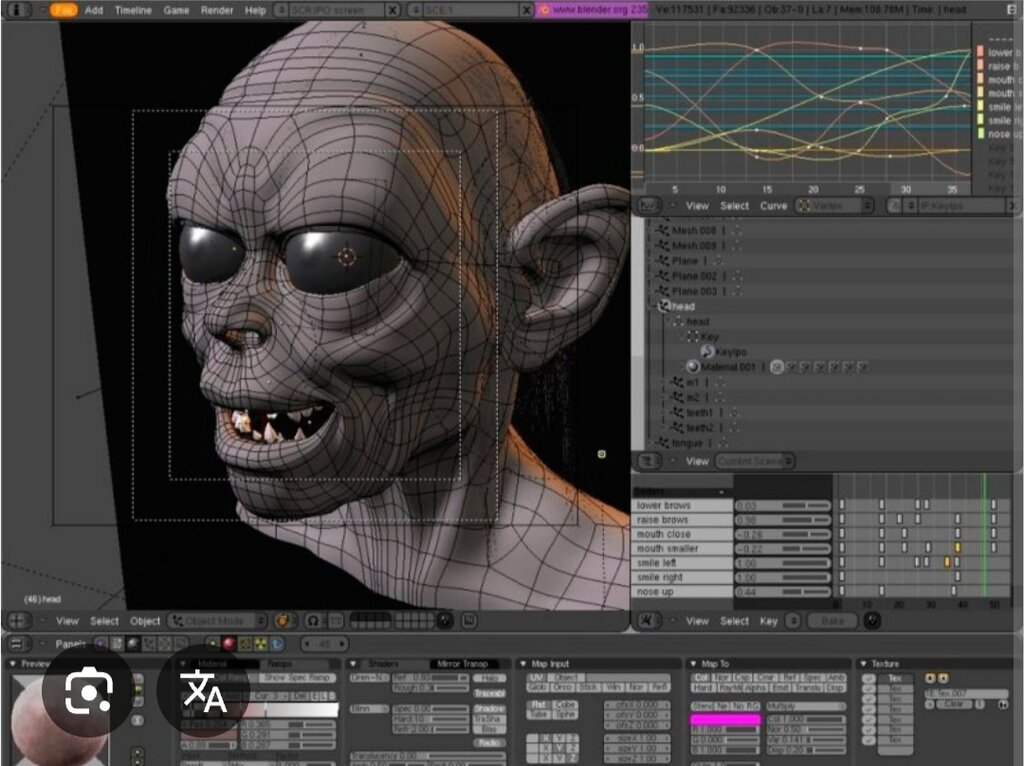
Task: Enable the Shadow option in Shaders
Action: 489,709
